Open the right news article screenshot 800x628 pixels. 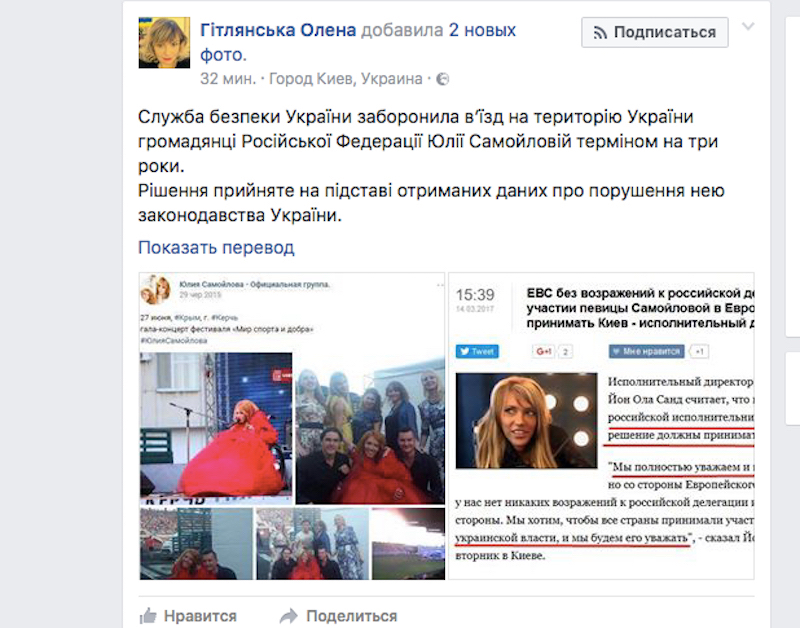point(601,426)
